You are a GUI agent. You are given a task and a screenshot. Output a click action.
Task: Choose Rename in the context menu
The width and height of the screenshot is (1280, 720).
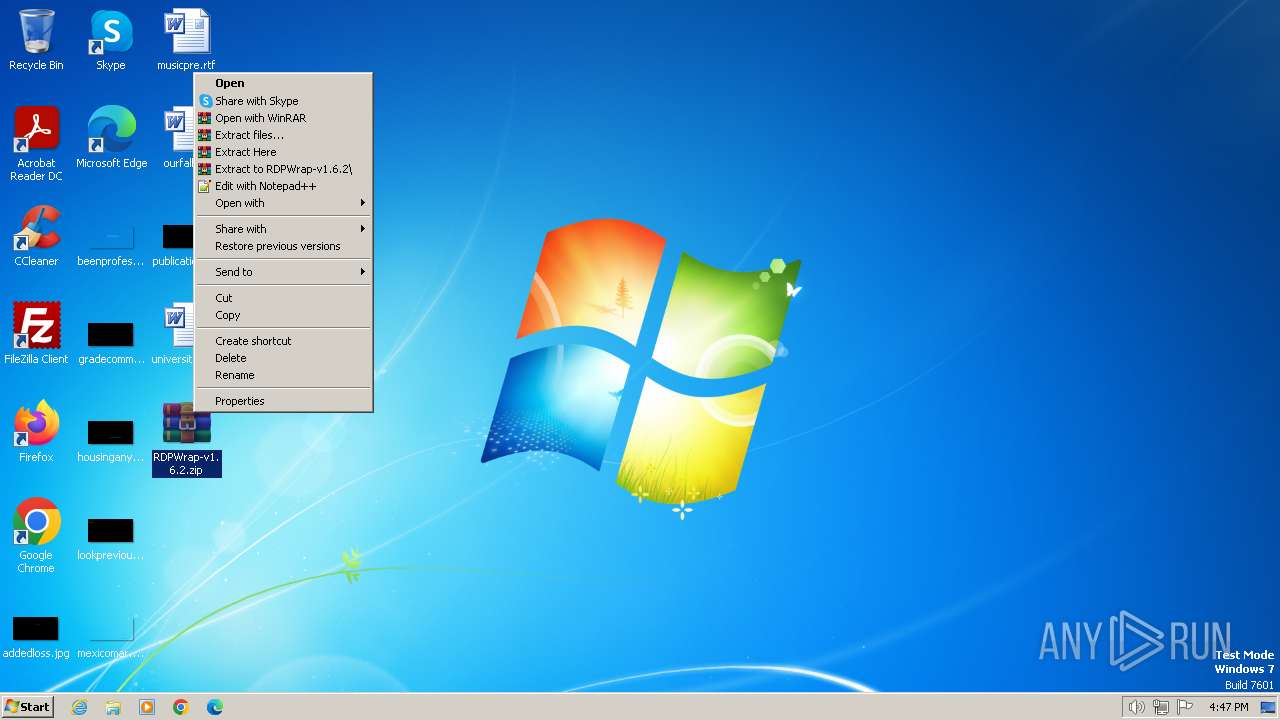point(283,375)
